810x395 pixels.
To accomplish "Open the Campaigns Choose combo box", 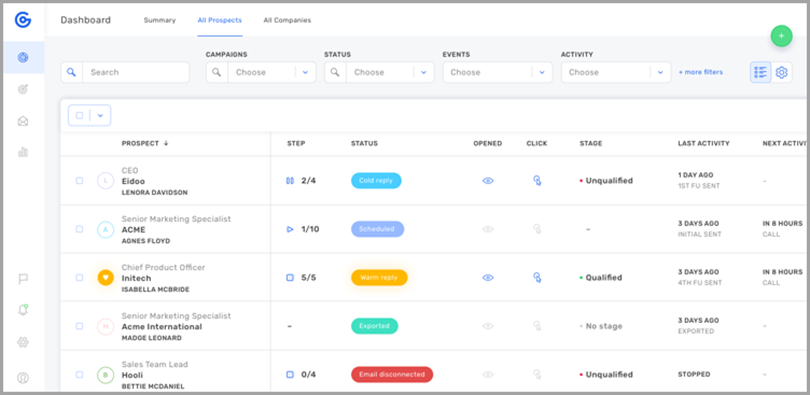I will (x=261, y=72).
